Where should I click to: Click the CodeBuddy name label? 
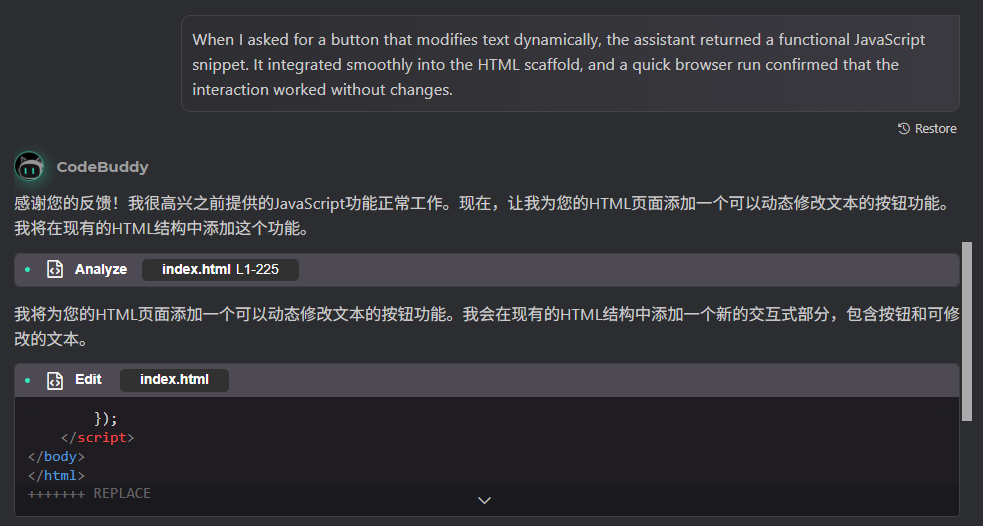point(102,167)
